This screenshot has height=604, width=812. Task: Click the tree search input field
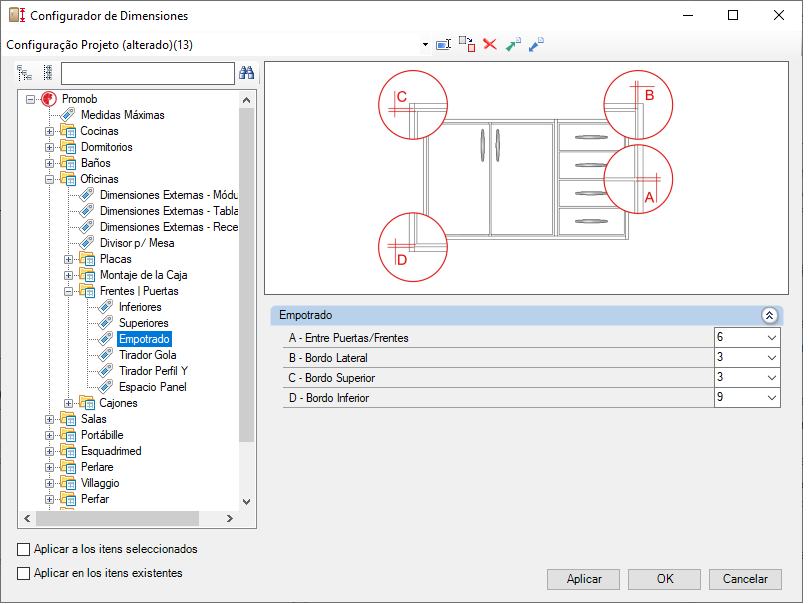pos(148,74)
